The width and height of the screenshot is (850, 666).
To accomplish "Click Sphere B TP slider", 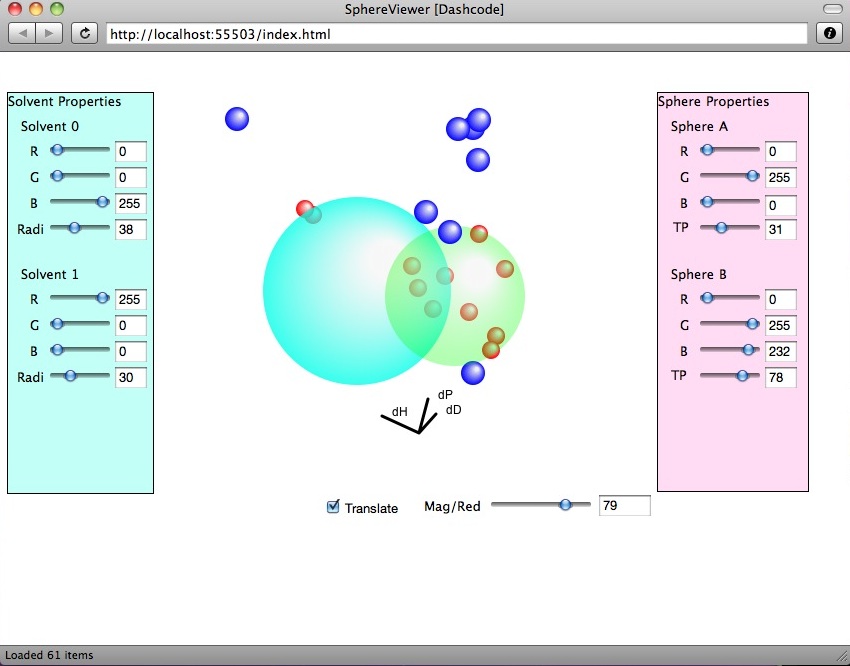I will pos(729,376).
